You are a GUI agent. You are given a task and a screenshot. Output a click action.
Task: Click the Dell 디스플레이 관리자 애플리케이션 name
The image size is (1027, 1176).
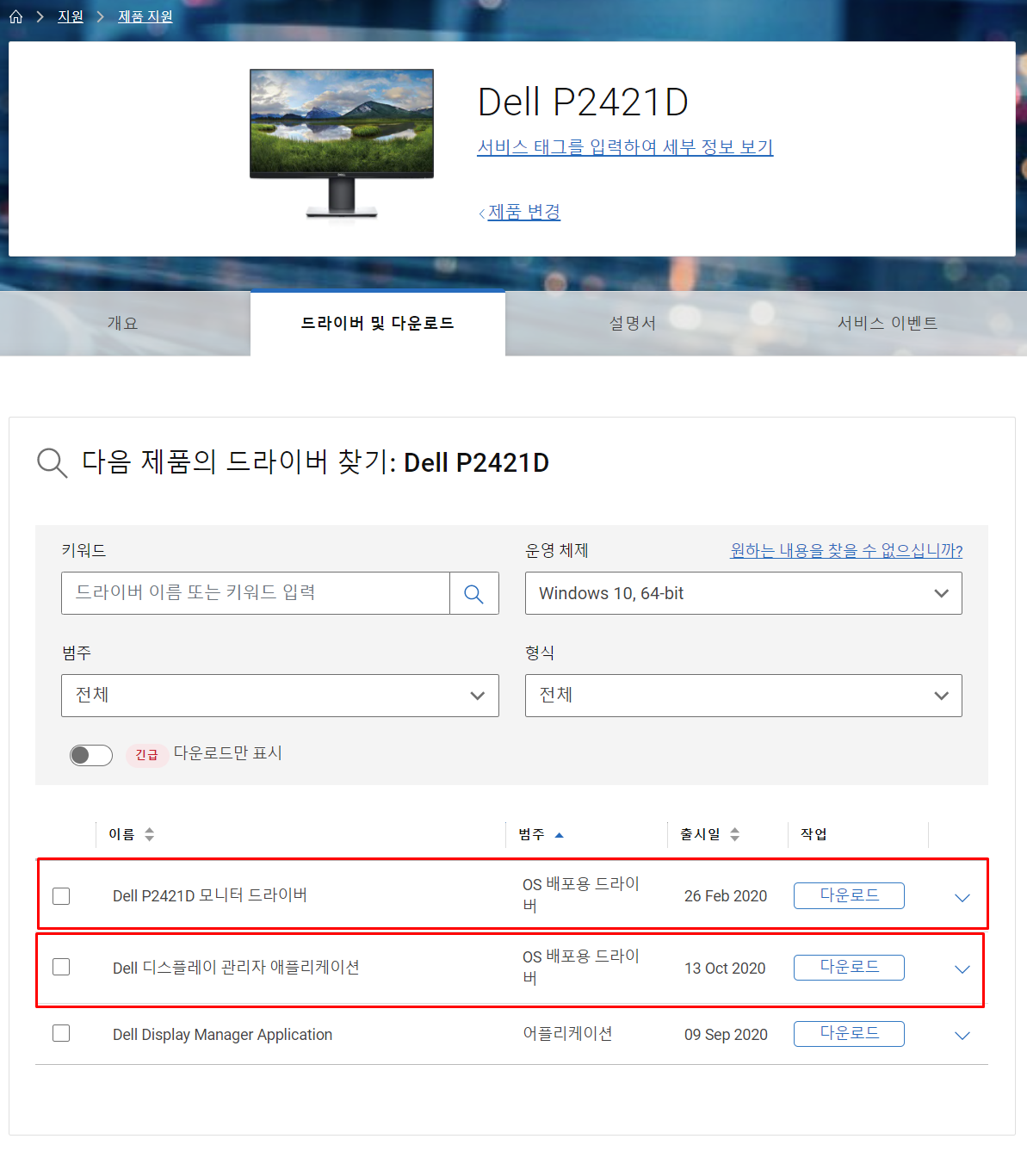tap(236, 968)
